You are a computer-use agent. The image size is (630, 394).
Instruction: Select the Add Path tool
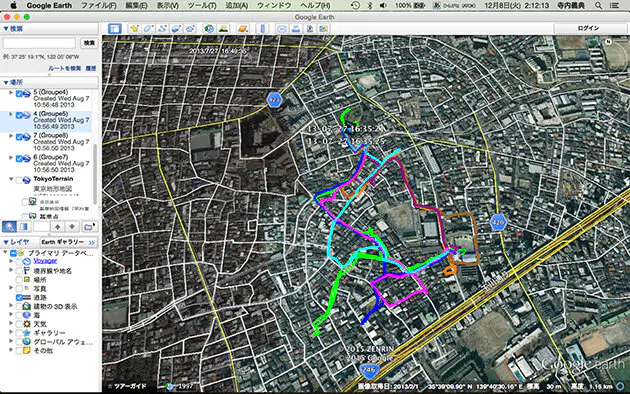point(162,29)
